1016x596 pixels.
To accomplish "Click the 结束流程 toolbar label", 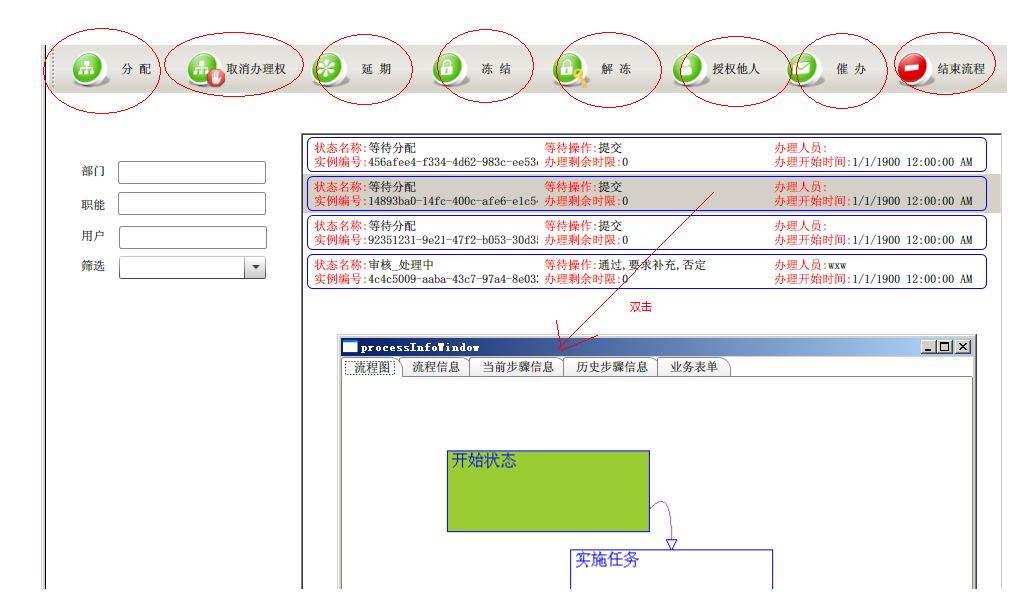I will click(x=961, y=69).
